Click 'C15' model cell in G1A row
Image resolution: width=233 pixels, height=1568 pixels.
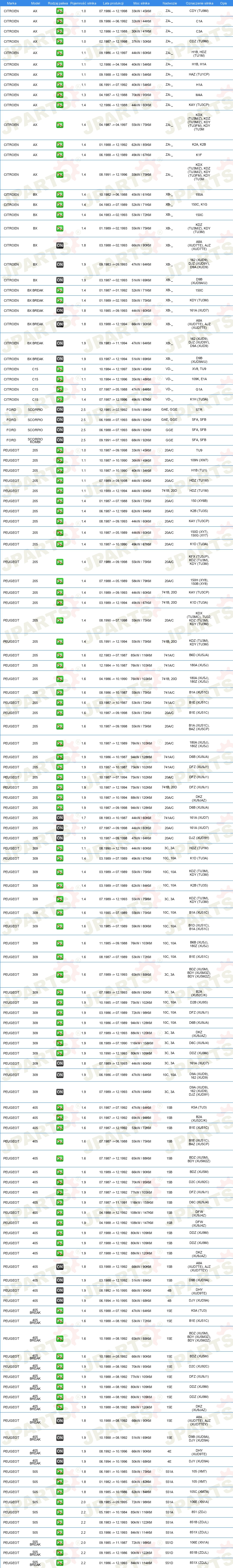[x=35, y=390]
